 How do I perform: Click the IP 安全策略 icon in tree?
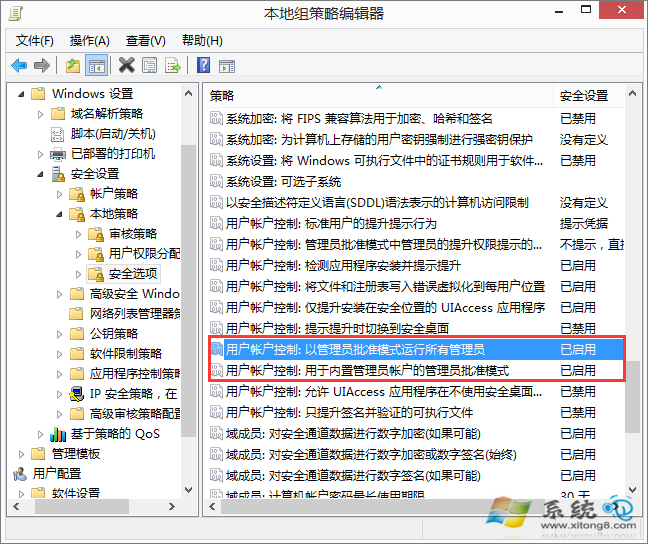[76, 394]
